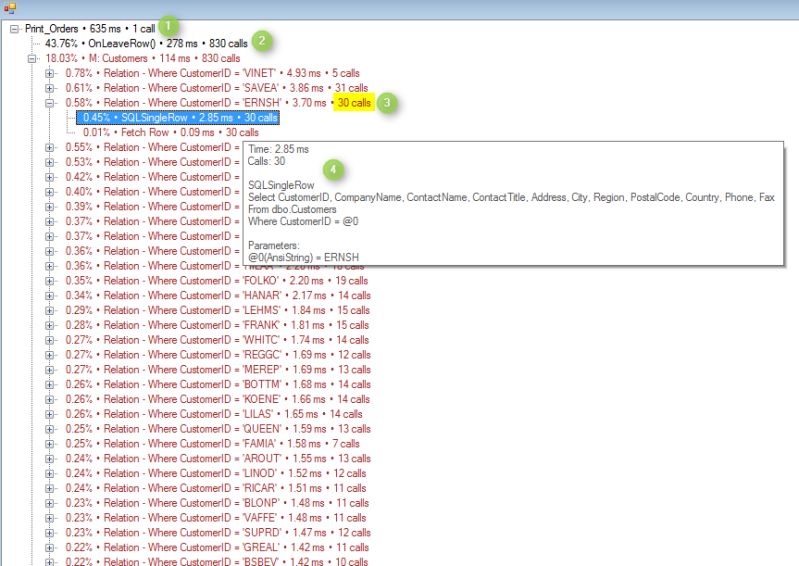Collapse the M: Customers node
Viewport: 799px width, 566px height.
point(32,59)
